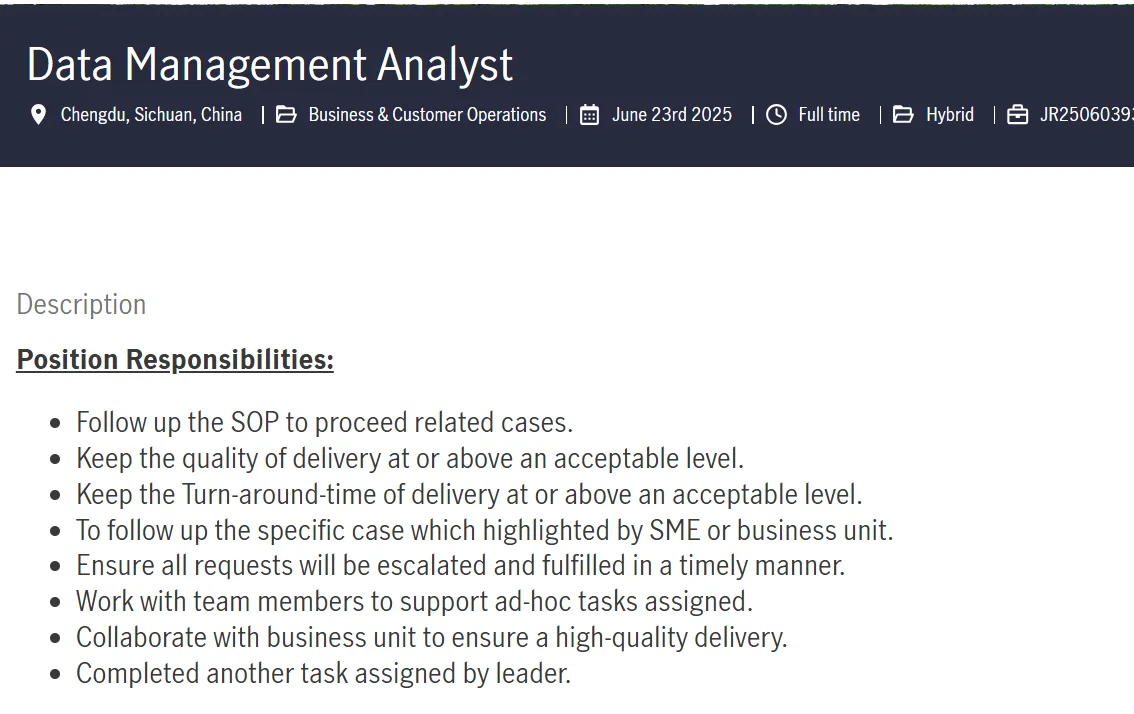Click the last bullet about leader-assigned tasks
Screen dimensions: 1134x714
(x=323, y=673)
